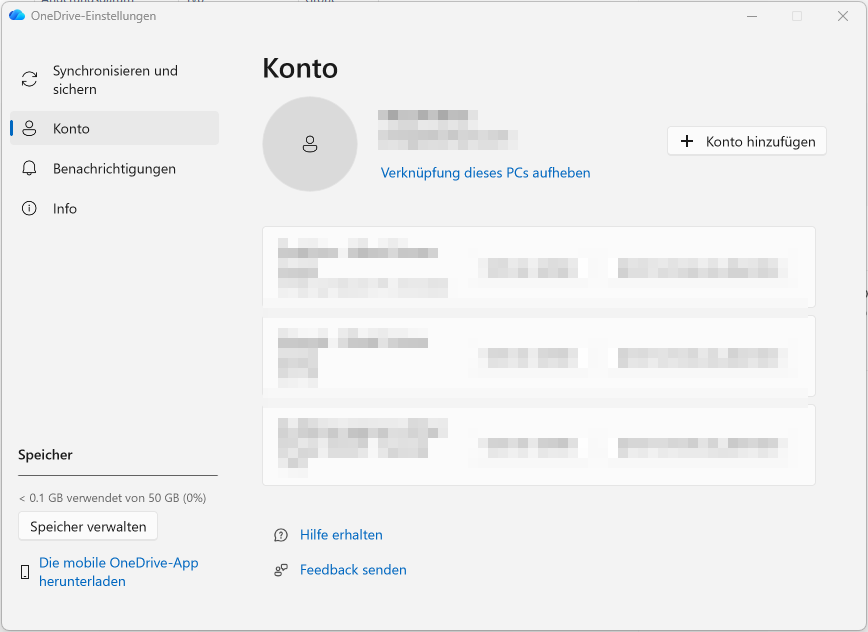Click the feedback person icon
This screenshot has height=632, width=868.
coord(281,570)
